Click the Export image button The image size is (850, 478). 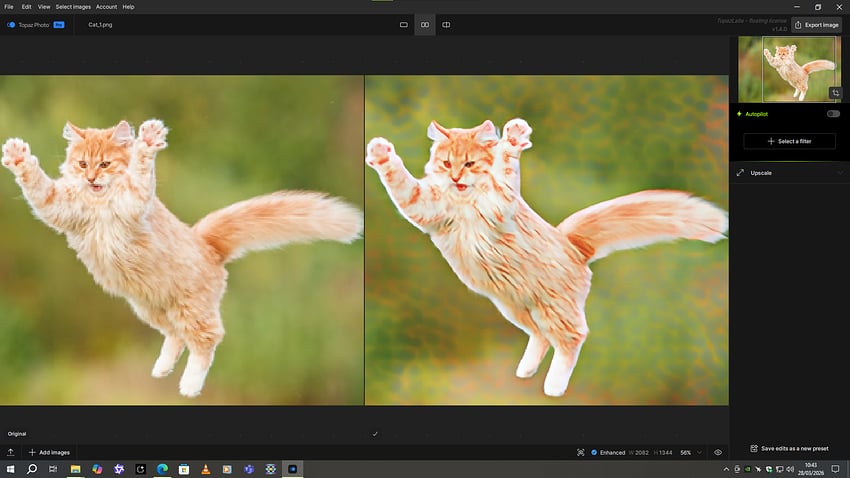point(815,24)
